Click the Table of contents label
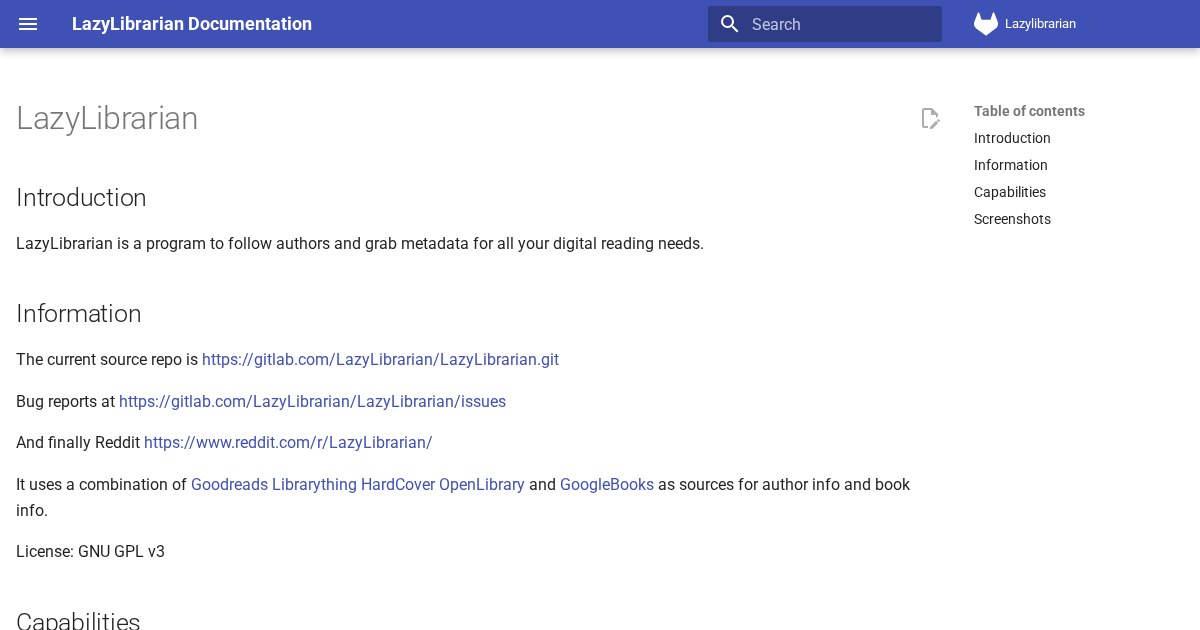The height and width of the screenshot is (630, 1200). click(1029, 111)
